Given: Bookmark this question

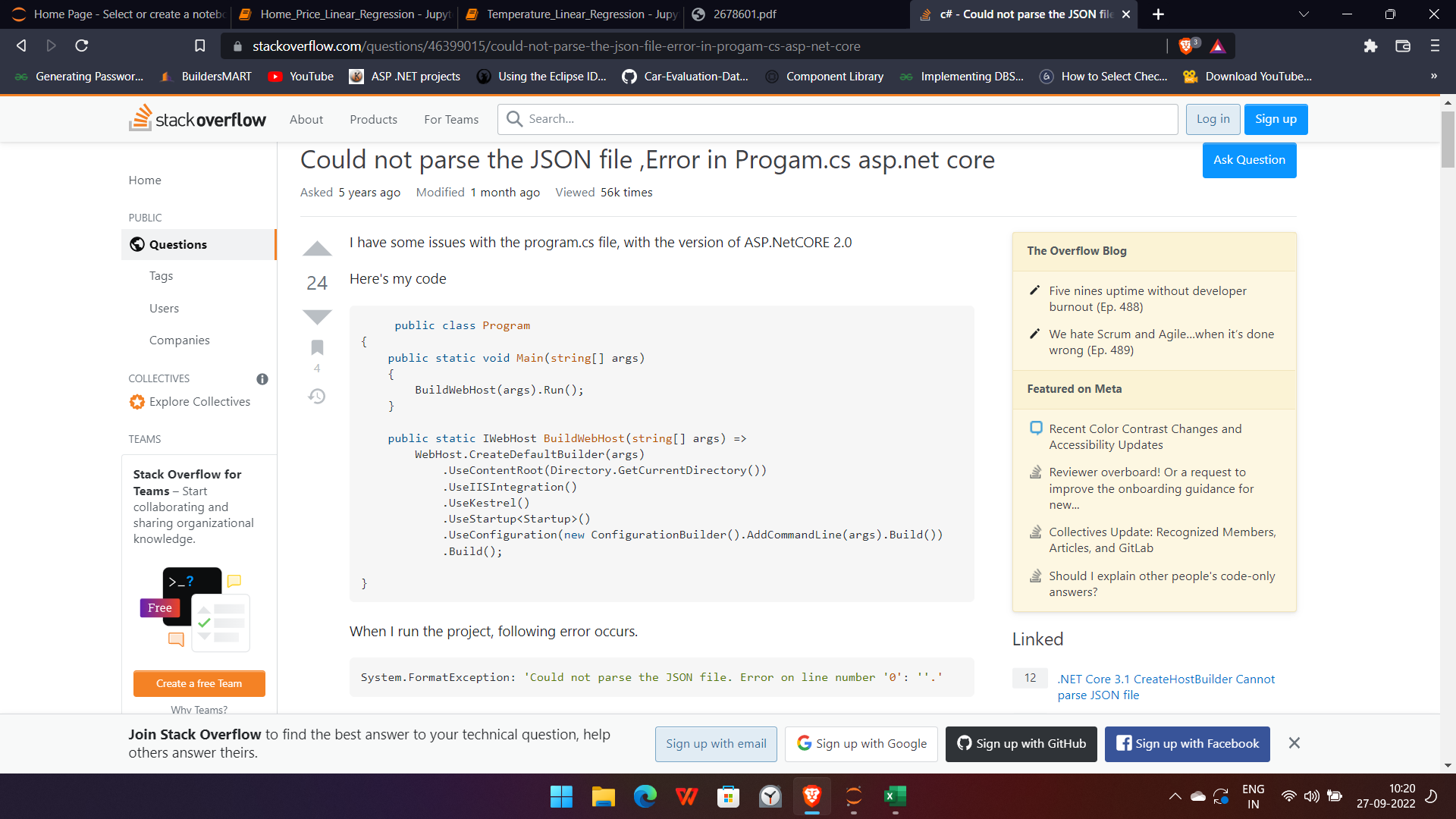Looking at the screenshot, I should tap(317, 347).
